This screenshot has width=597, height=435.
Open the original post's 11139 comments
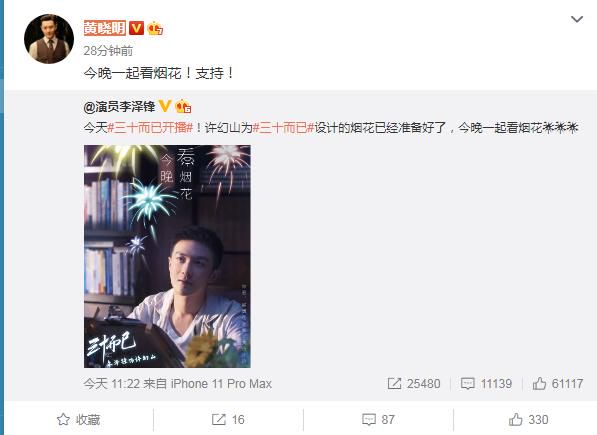coord(486,384)
